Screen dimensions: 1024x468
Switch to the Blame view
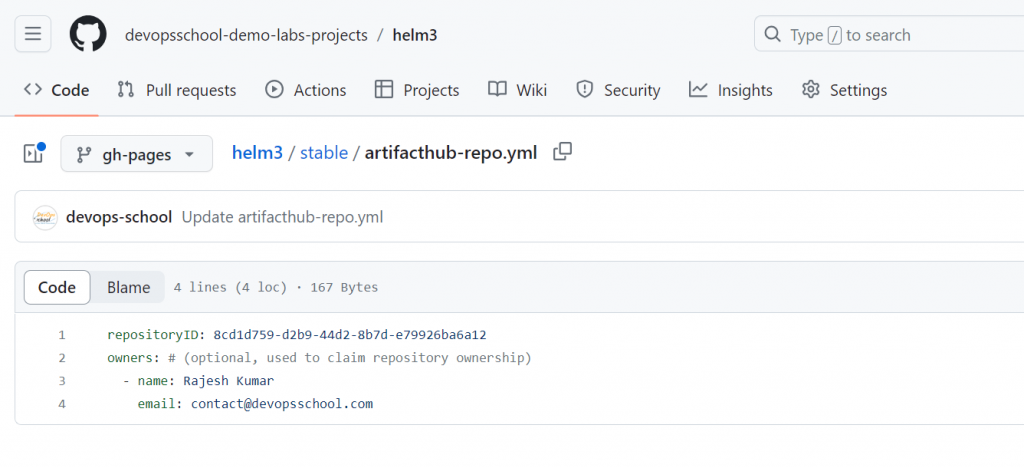(x=128, y=287)
